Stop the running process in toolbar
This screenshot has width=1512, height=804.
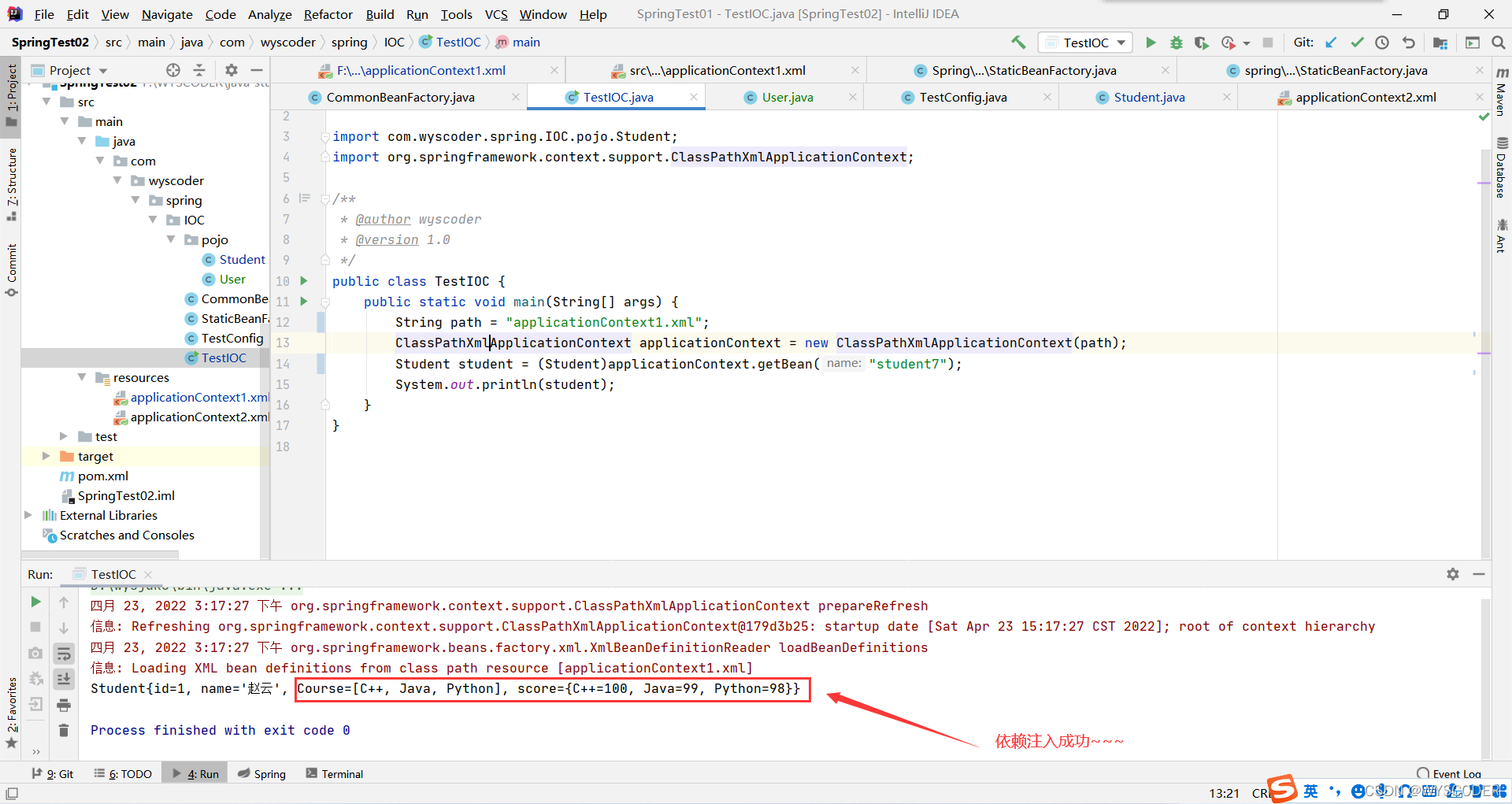click(x=1268, y=43)
